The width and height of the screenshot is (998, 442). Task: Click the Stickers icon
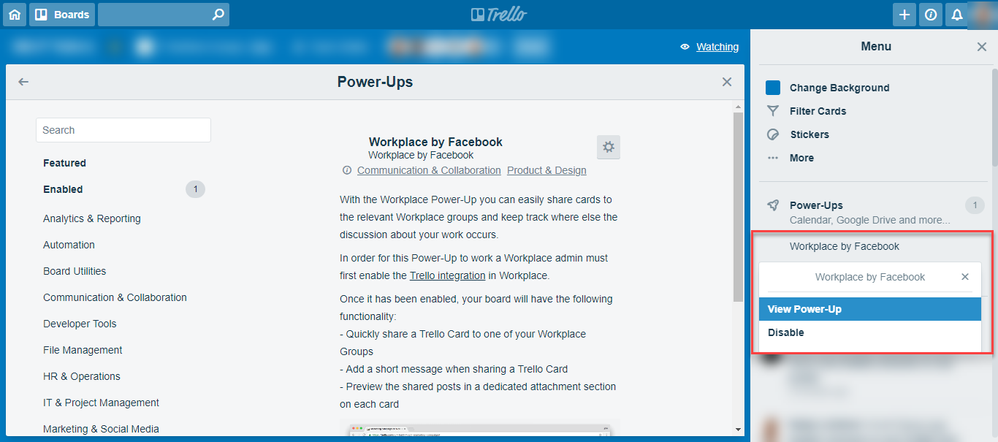pos(773,134)
